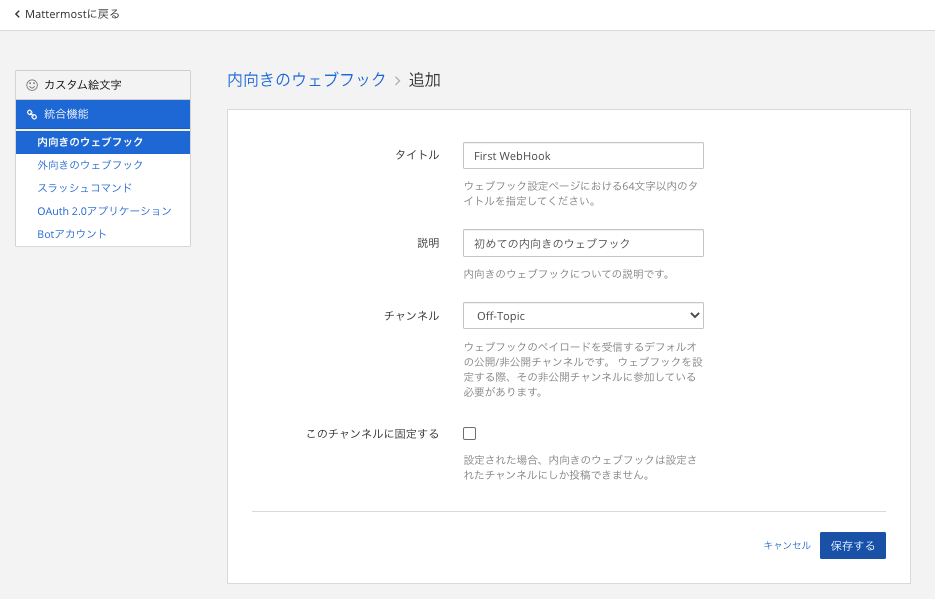Open OAuth 2.0アプリケーション sidebar item
The height and width of the screenshot is (599, 935).
(104, 211)
